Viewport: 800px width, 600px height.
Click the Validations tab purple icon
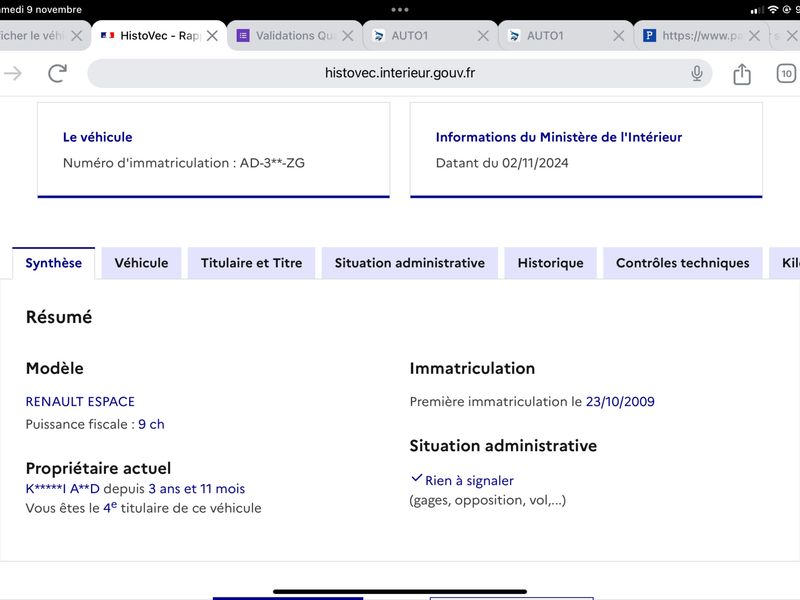[x=243, y=36]
